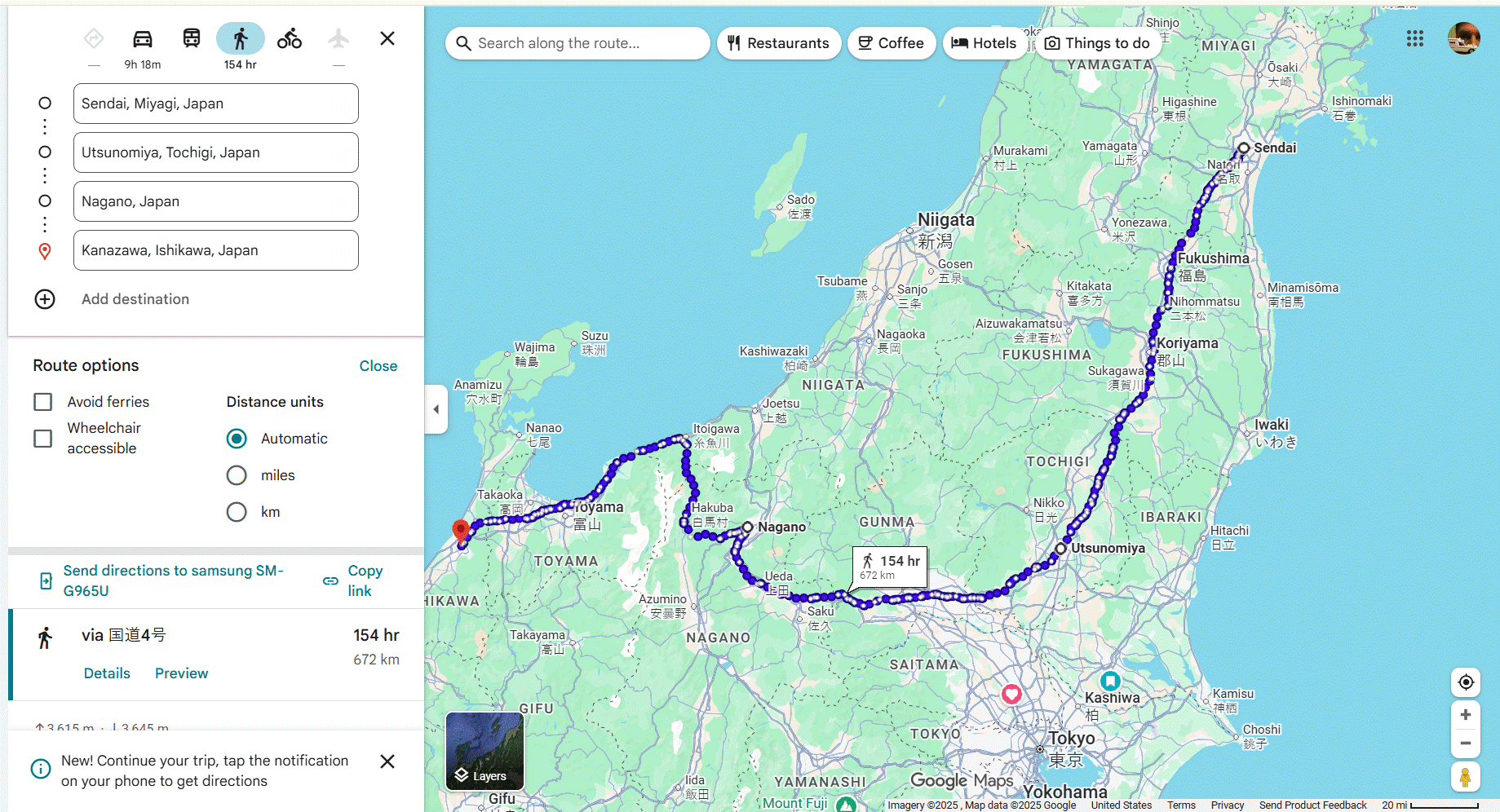The height and width of the screenshot is (812, 1500).
Task: Switch to transit travel mode
Action: (x=192, y=39)
